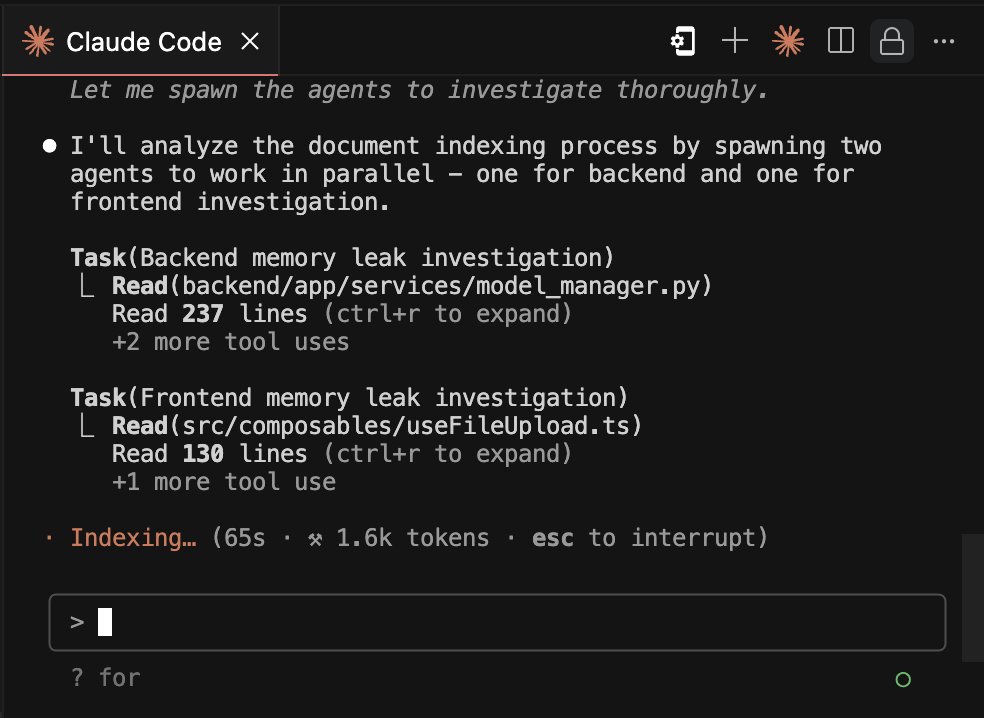The height and width of the screenshot is (718, 984).
Task: Expand the Read 237 lines output
Action: 342,314
